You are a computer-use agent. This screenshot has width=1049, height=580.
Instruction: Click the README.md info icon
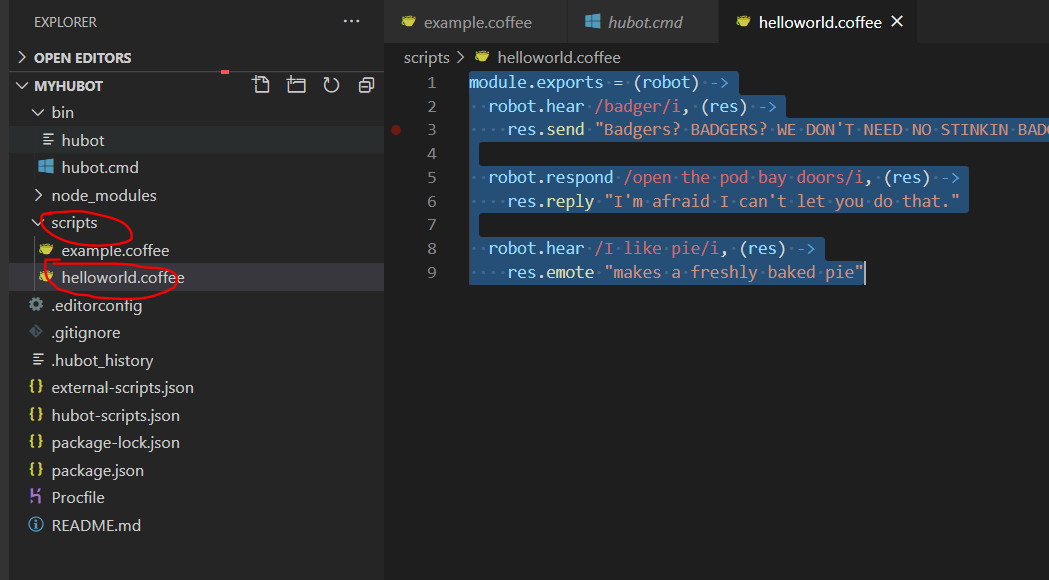36,525
